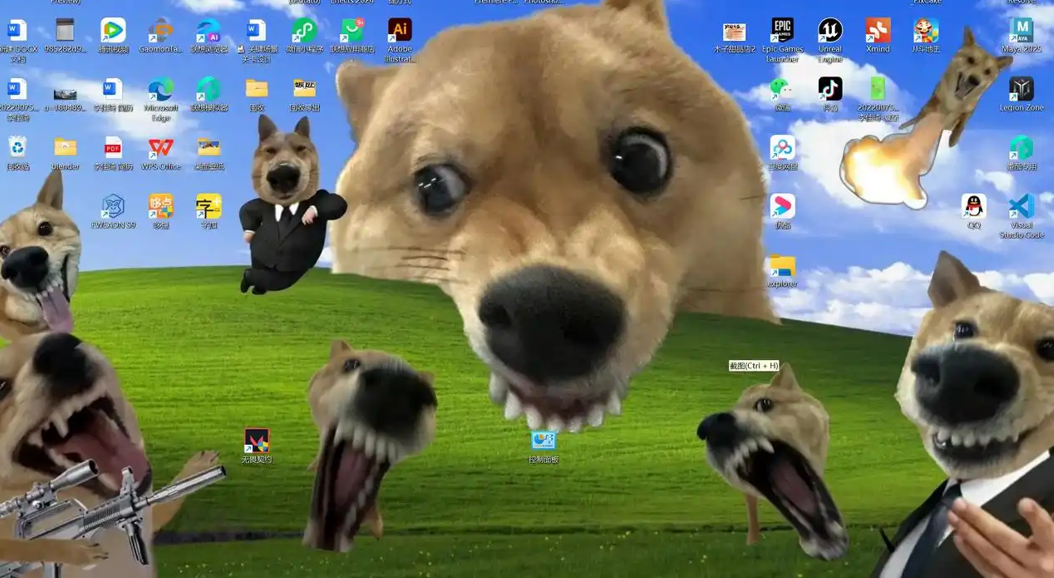
Task: Select the green 2022007S... file beside Douyin
Action: pyautogui.click(x=878, y=89)
